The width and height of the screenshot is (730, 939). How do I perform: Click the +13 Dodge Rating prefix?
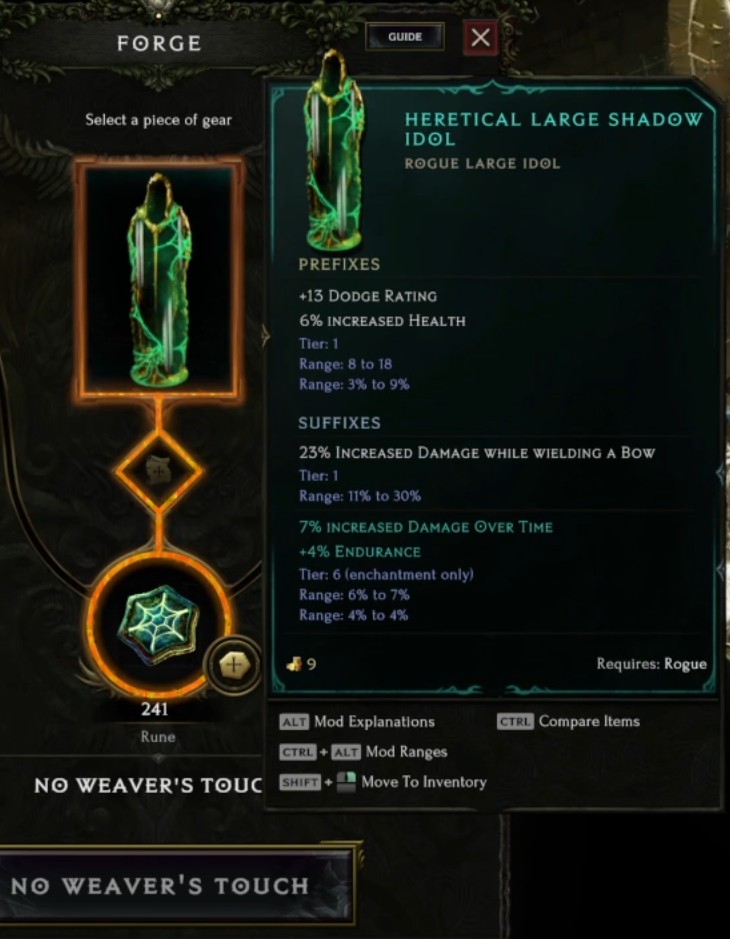coord(368,296)
